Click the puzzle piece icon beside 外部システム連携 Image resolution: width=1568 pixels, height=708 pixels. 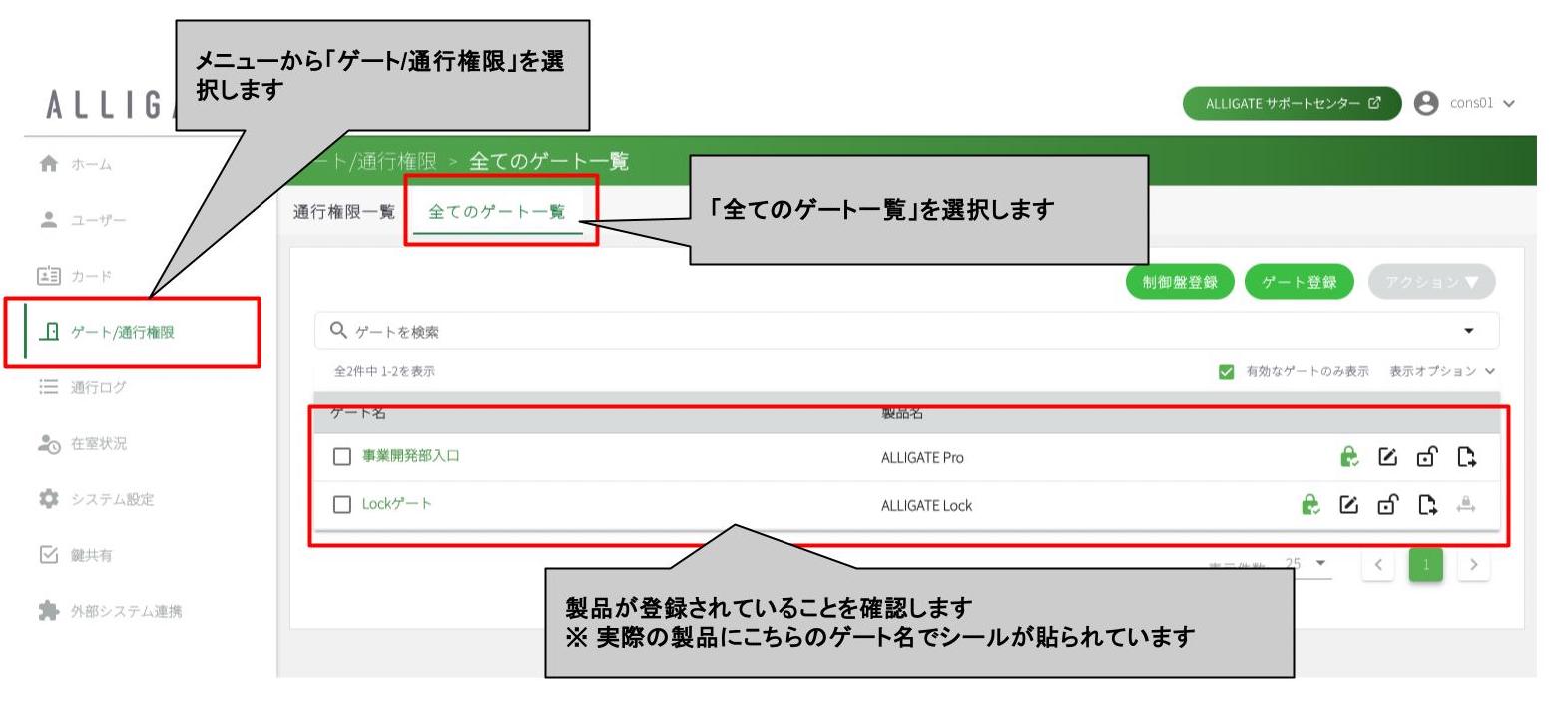[x=48, y=610]
